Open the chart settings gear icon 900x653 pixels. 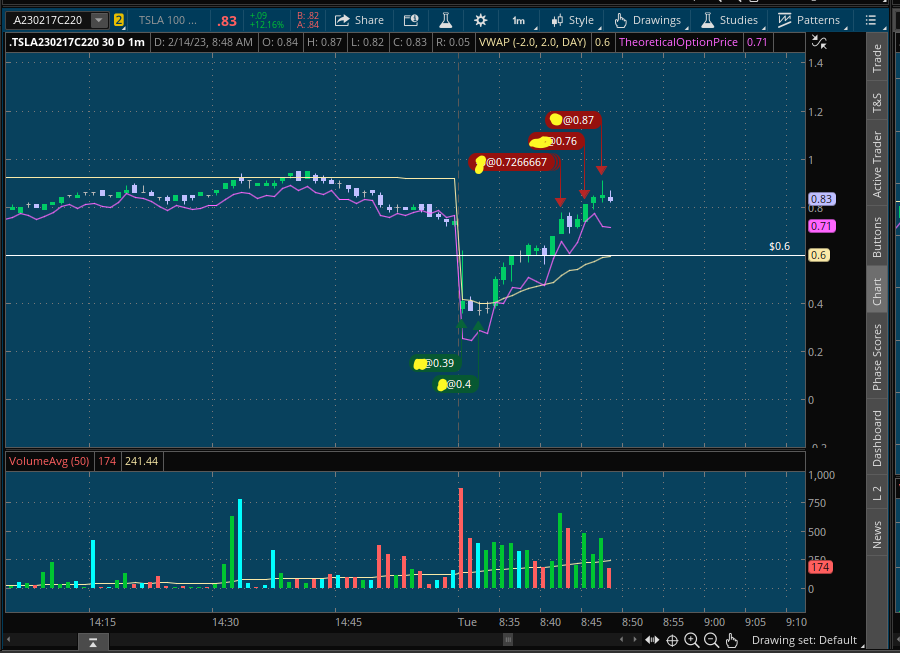coord(480,19)
